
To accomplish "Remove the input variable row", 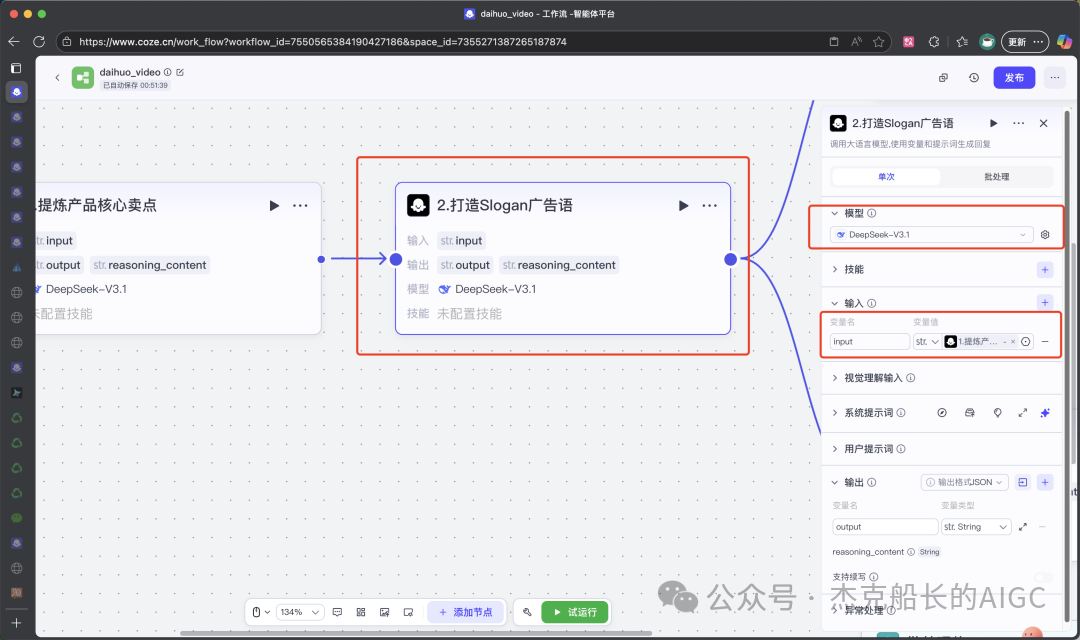I will (x=1045, y=342).
